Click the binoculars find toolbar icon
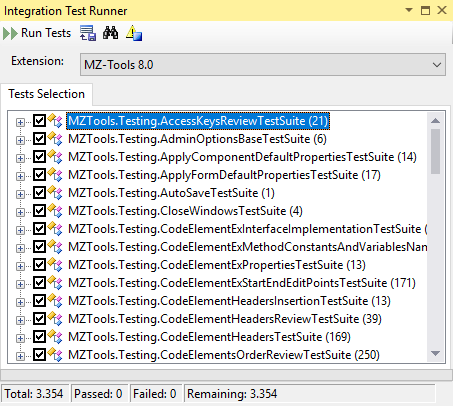 [110, 33]
